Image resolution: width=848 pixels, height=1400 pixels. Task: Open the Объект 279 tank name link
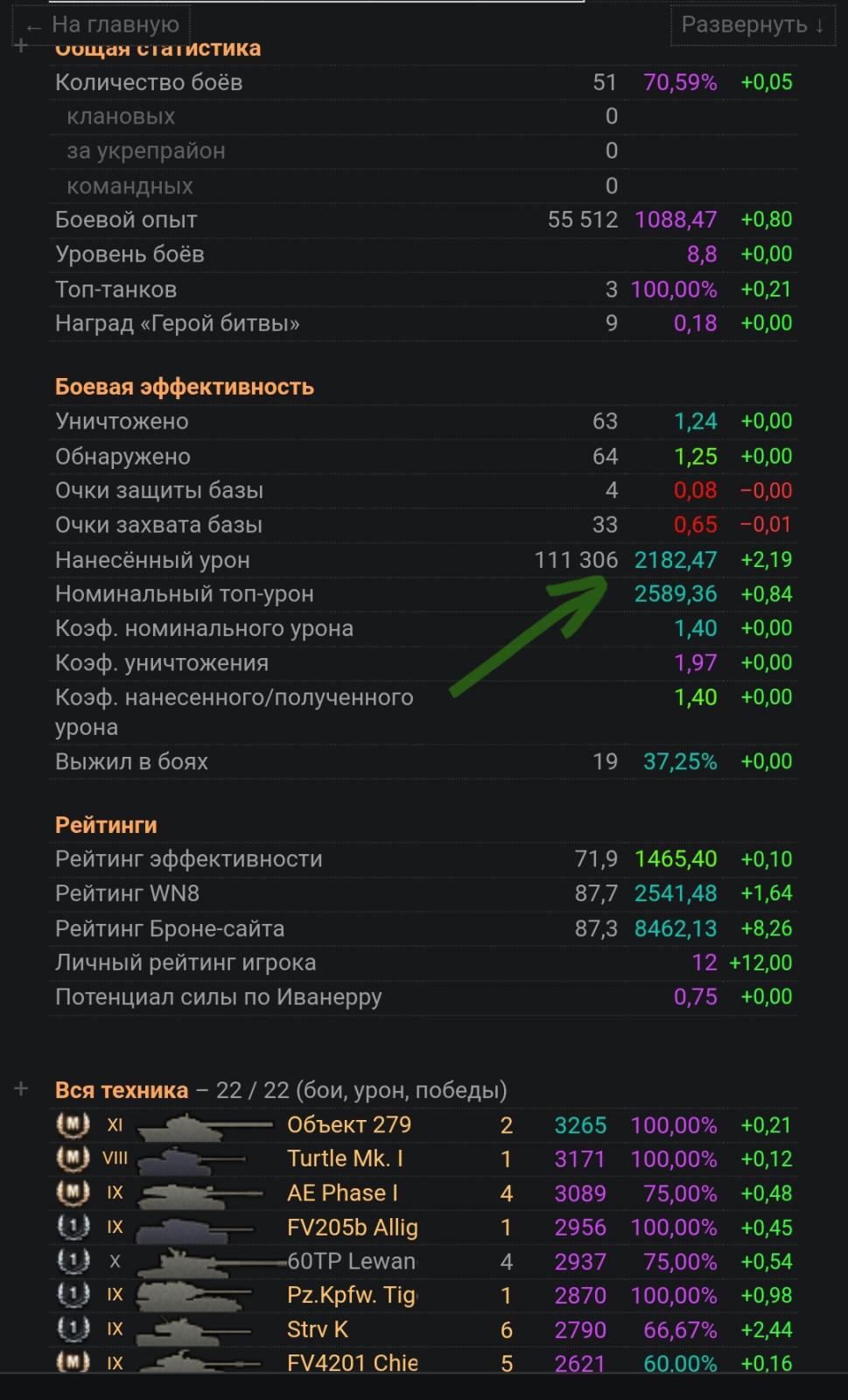(349, 1124)
